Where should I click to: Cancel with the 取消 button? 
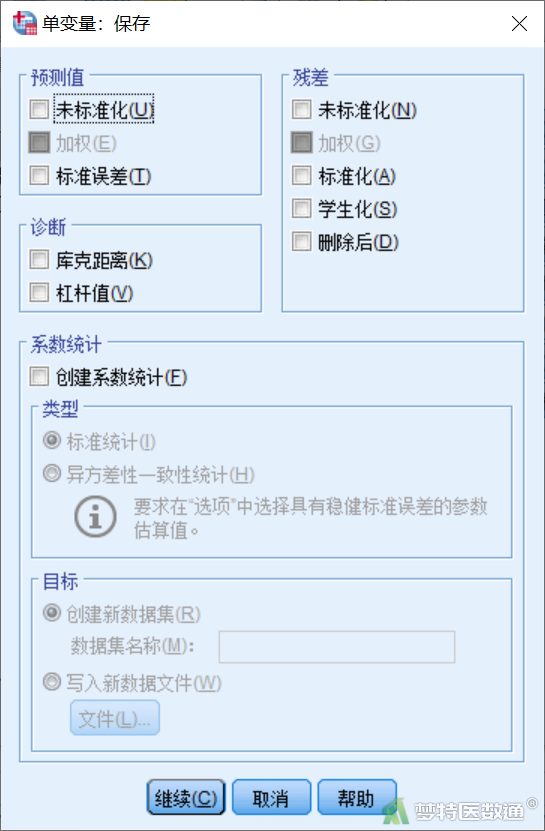(271, 797)
